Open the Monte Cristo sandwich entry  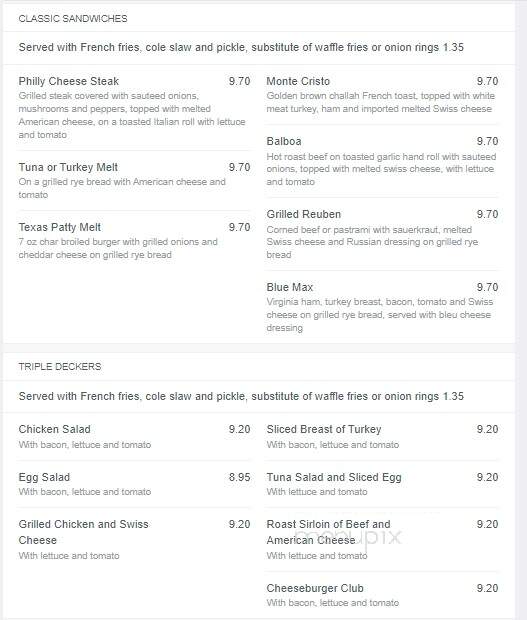coord(298,81)
